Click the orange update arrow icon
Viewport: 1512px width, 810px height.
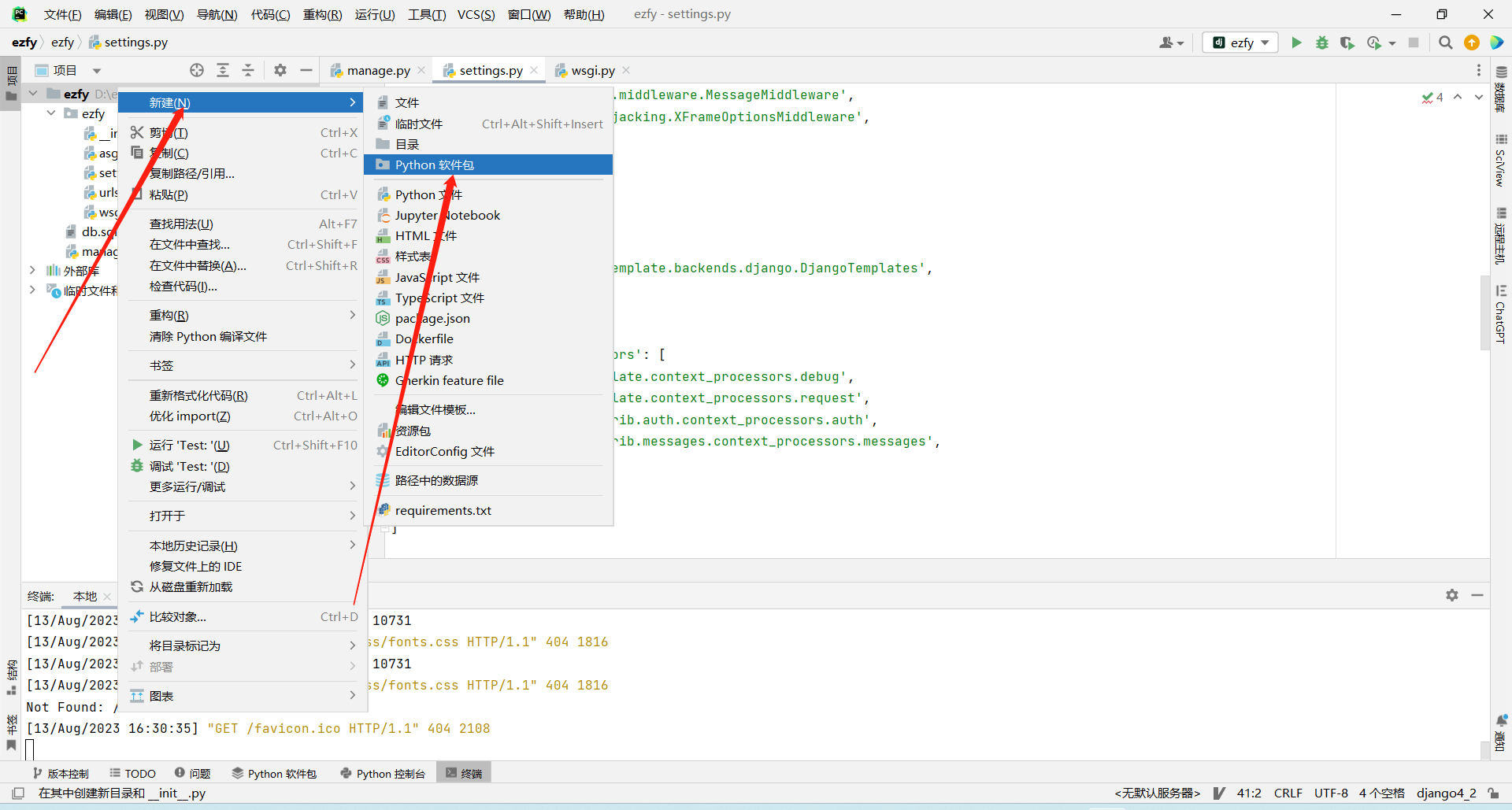point(1472,43)
